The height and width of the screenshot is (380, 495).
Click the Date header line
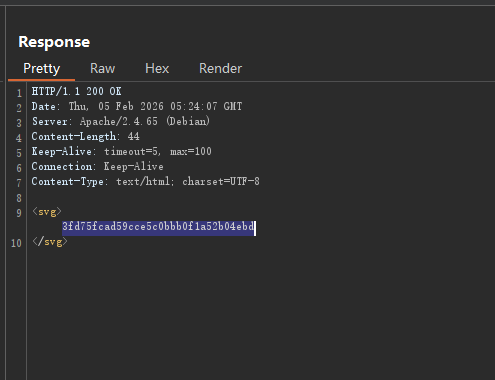click(x=137, y=106)
